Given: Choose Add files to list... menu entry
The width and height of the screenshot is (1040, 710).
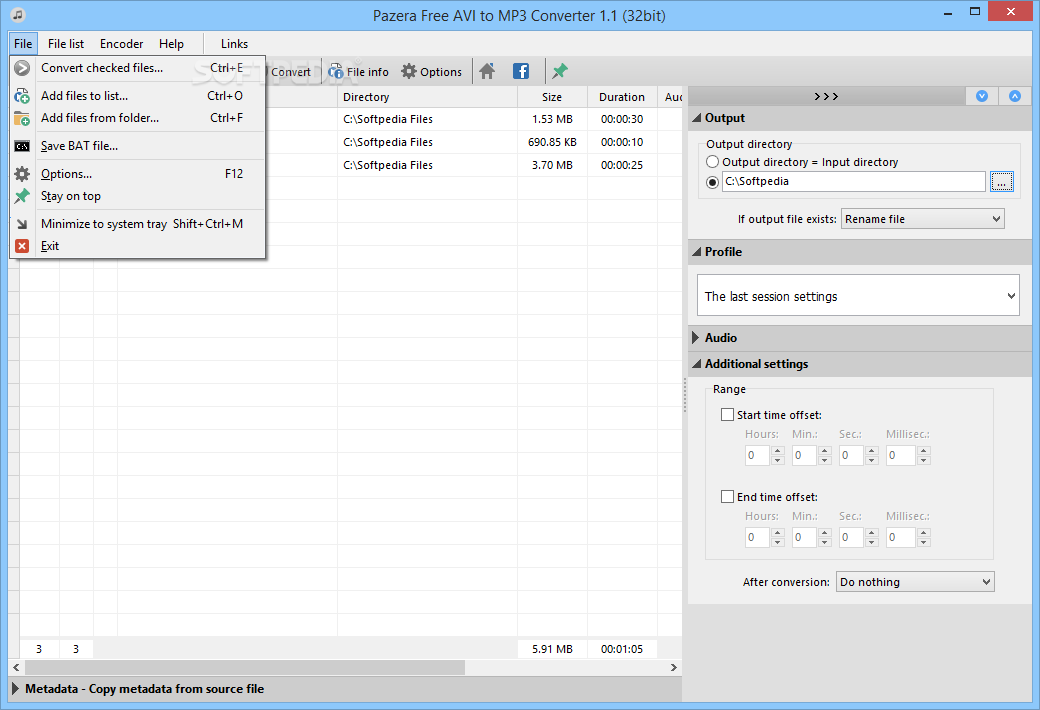Looking at the screenshot, I should [x=137, y=96].
